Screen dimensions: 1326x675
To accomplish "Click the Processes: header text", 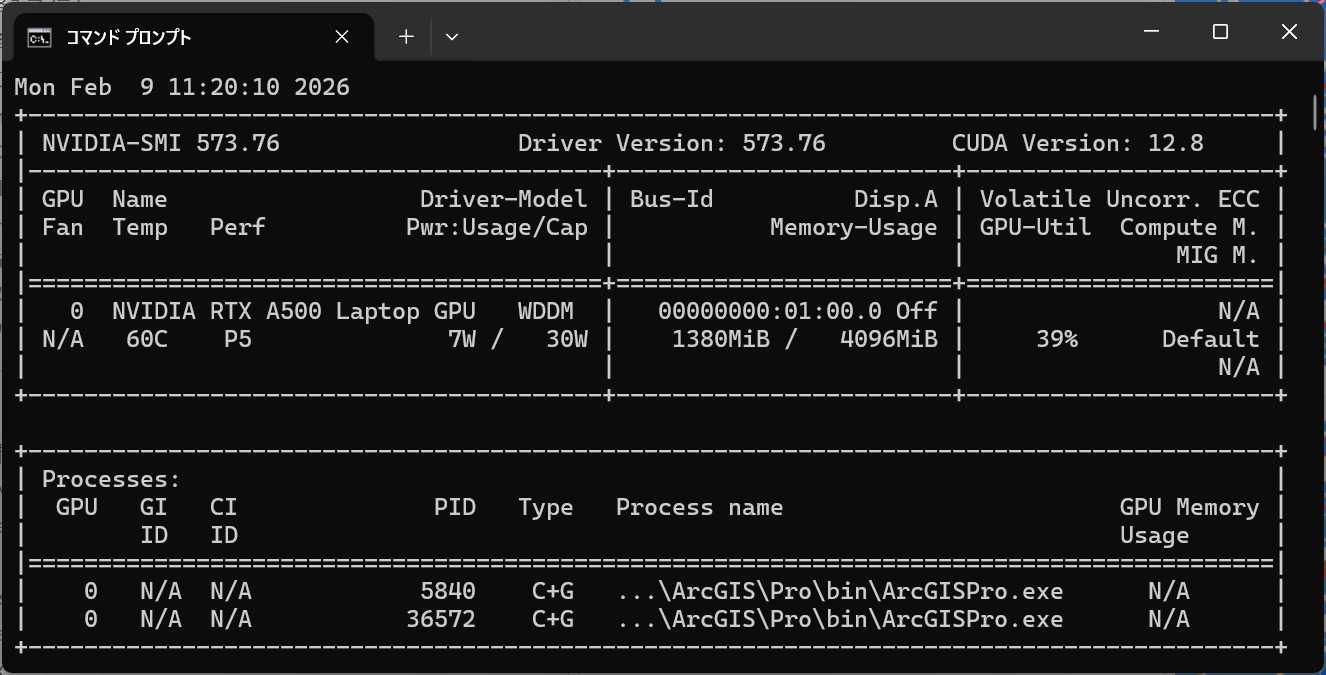I will pos(111,479).
